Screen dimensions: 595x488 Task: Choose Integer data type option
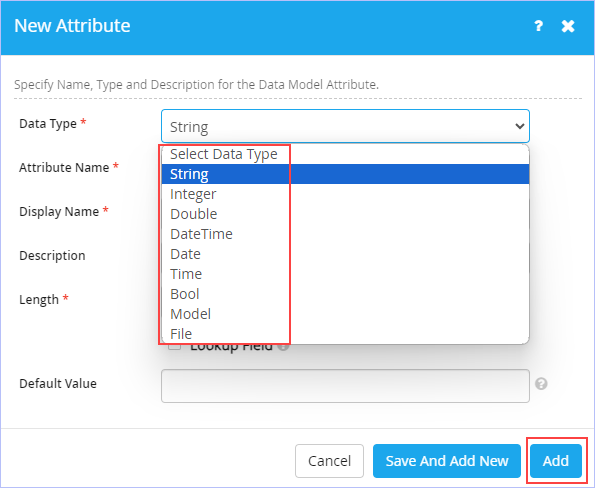(345, 194)
